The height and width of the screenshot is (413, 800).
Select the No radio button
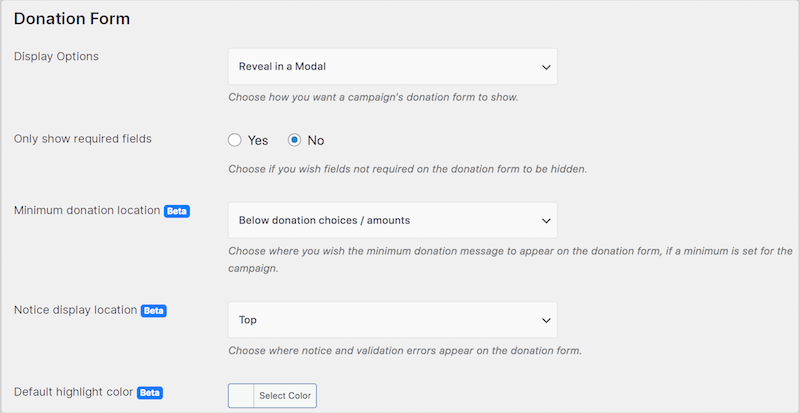click(294, 140)
